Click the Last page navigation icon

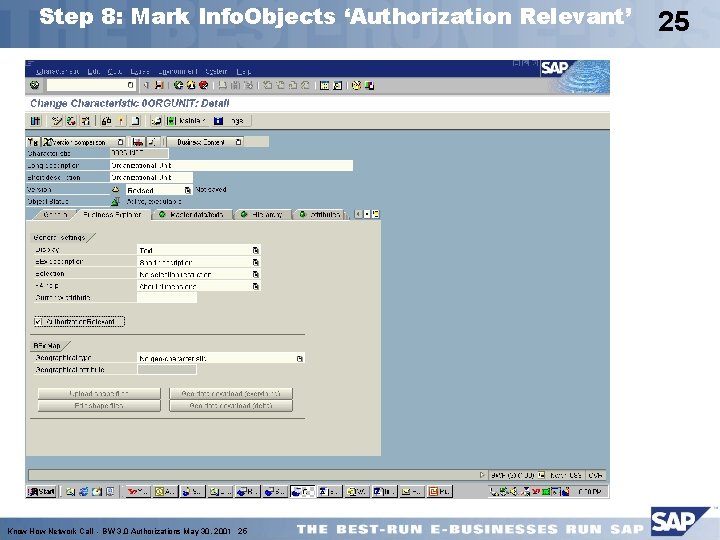[305, 85]
